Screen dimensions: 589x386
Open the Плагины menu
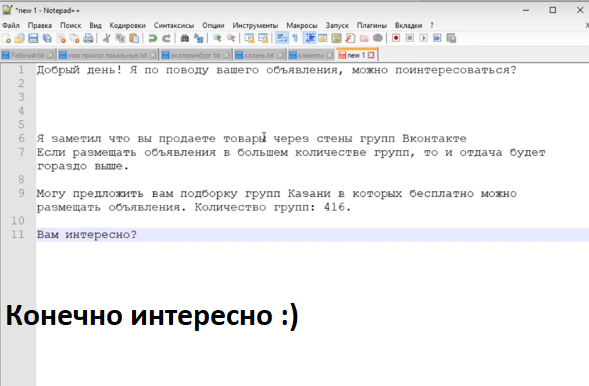pyautogui.click(x=372, y=26)
